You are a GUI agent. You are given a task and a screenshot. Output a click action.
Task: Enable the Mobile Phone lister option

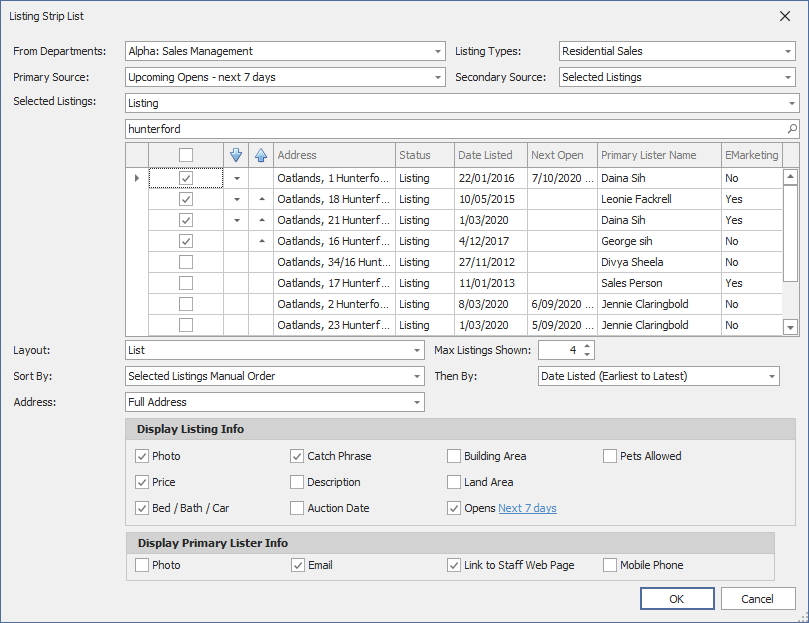610,565
